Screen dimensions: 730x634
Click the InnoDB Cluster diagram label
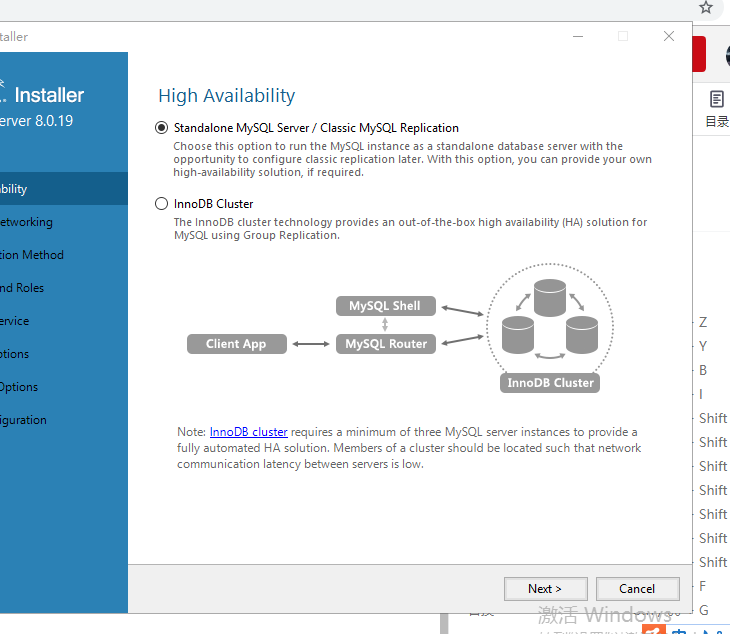point(550,383)
